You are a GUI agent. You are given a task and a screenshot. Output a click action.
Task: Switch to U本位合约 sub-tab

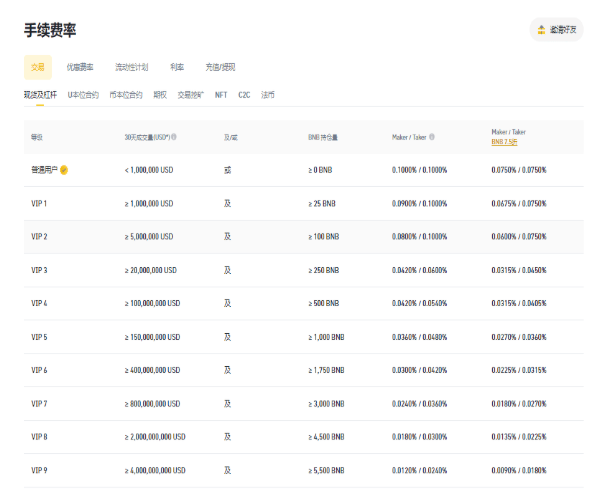[83, 95]
